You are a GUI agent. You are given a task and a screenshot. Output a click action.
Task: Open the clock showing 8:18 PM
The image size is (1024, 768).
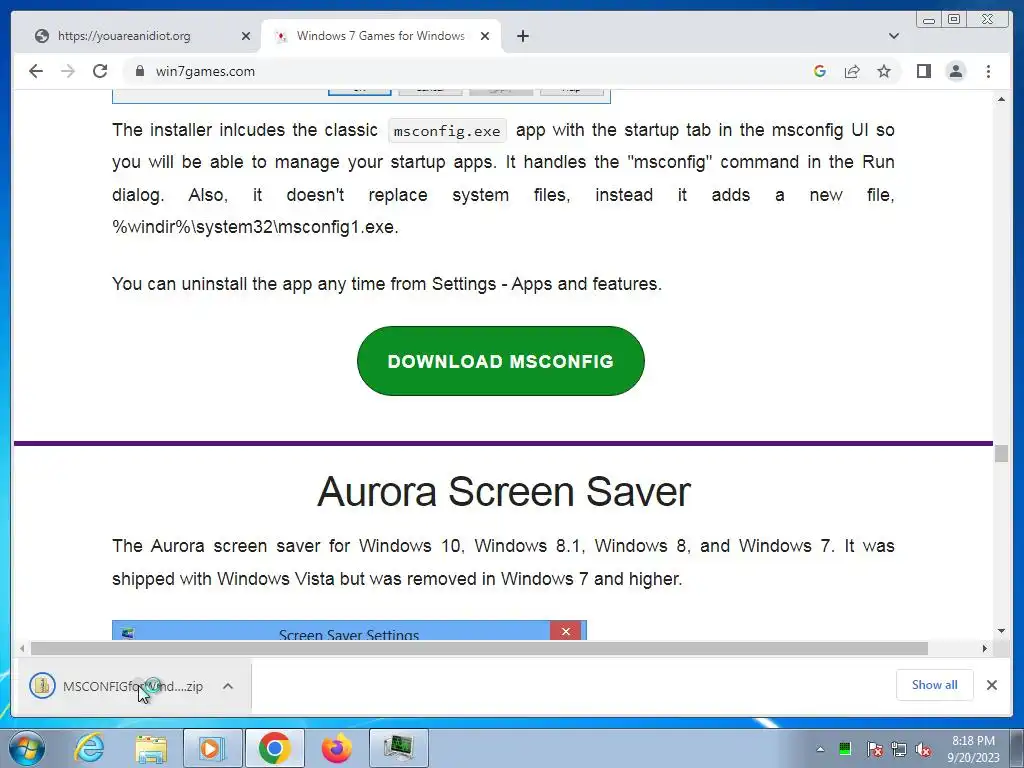(973, 749)
